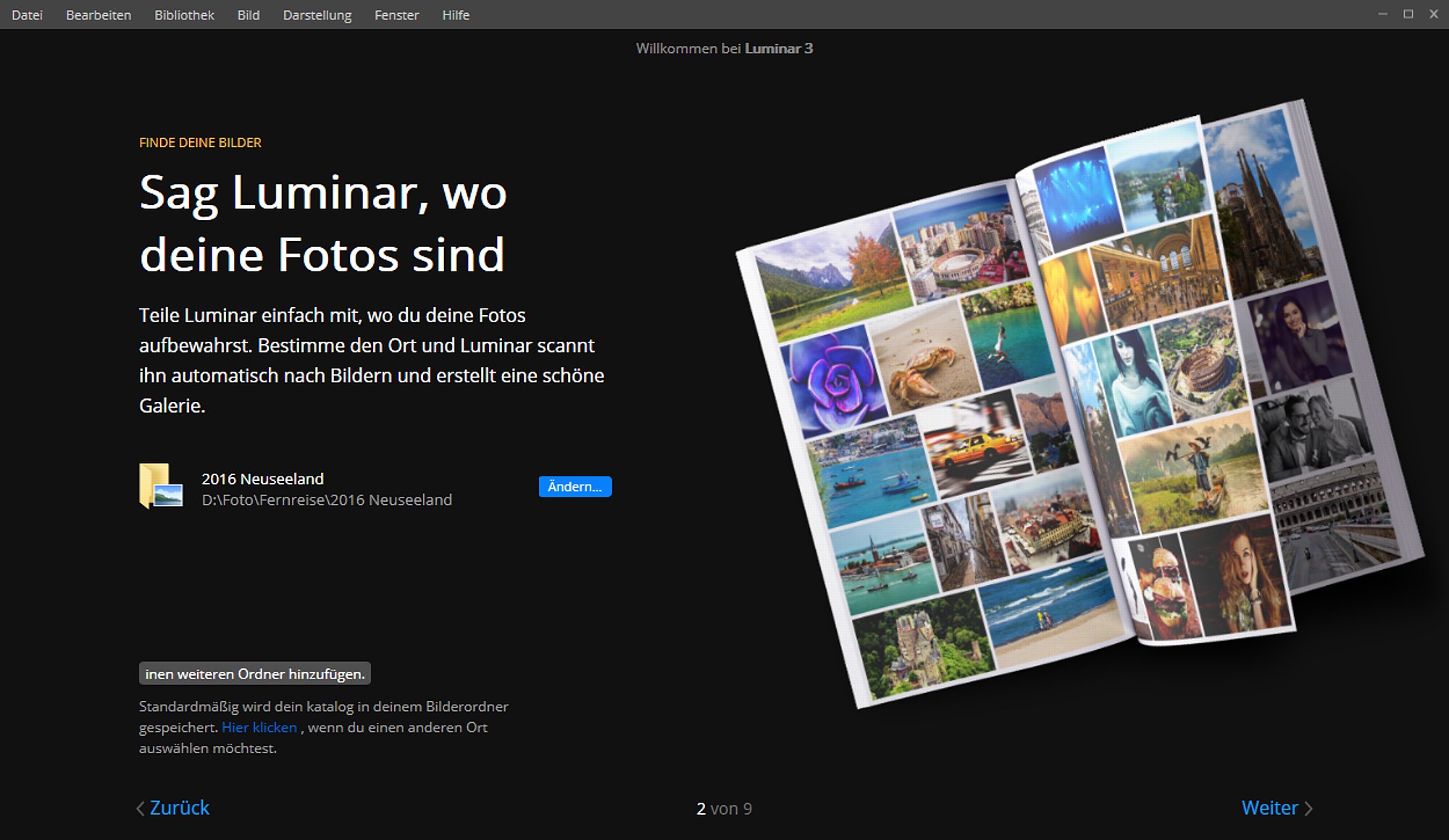The image size is (1449, 840).
Task: Minimize the Luminar window
Action: (x=1382, y=14)
